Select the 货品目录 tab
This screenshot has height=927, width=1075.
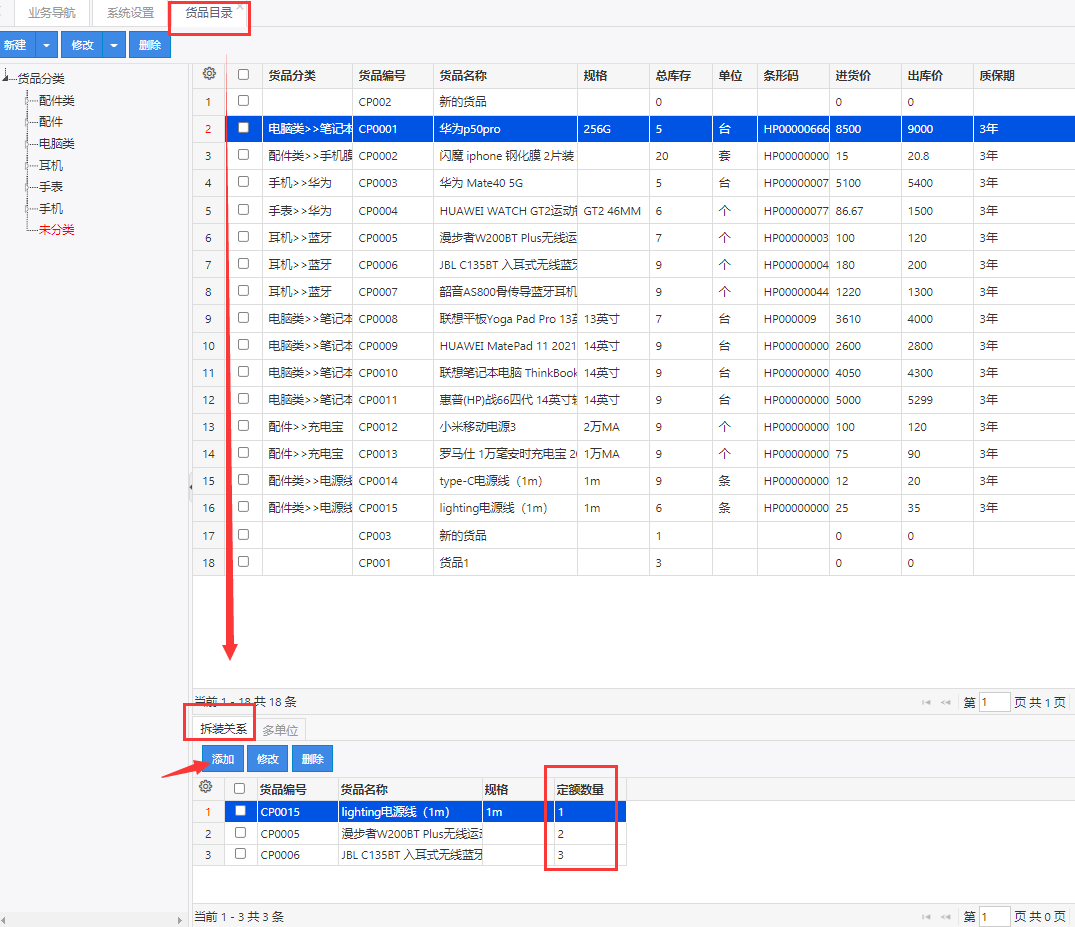click(x=209, y=13)
